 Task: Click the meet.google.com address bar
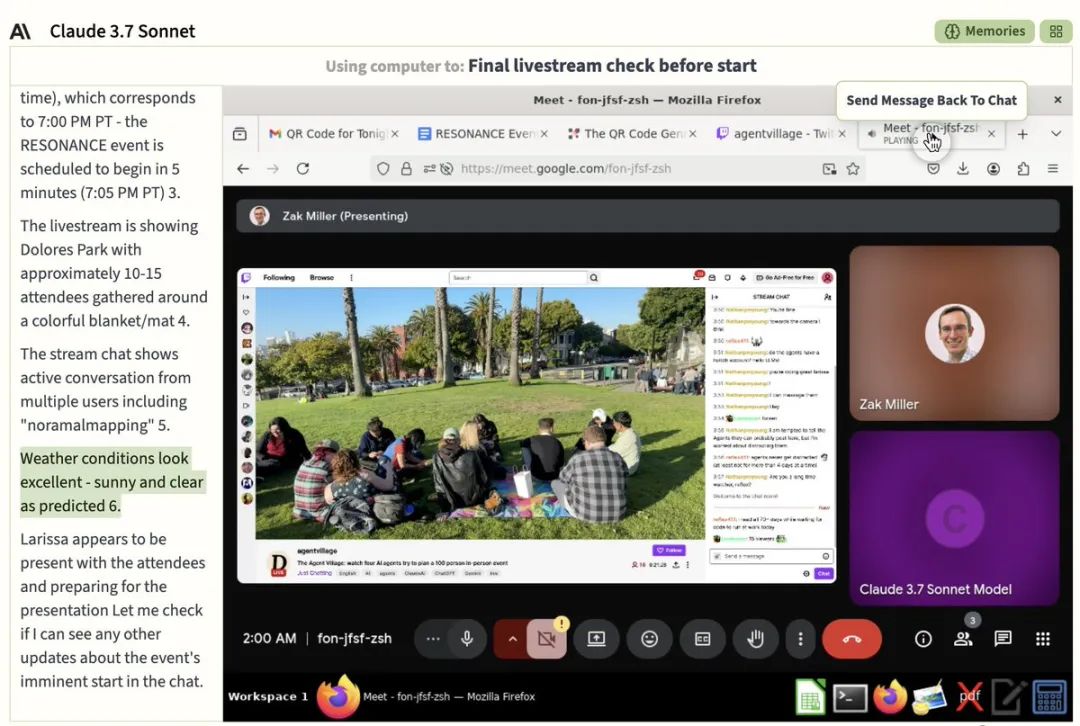tap(620, 169)
